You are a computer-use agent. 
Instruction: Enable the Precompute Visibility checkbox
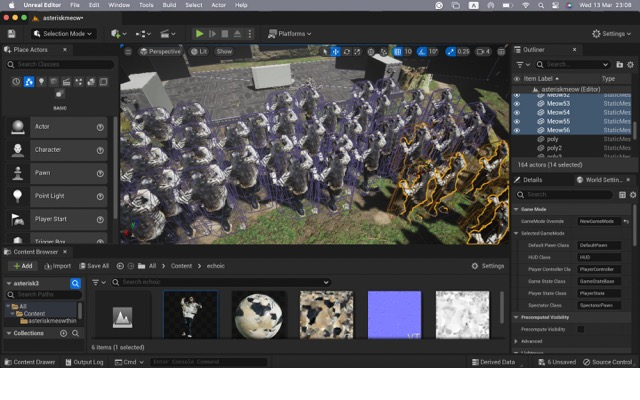[x=581, y=329]
